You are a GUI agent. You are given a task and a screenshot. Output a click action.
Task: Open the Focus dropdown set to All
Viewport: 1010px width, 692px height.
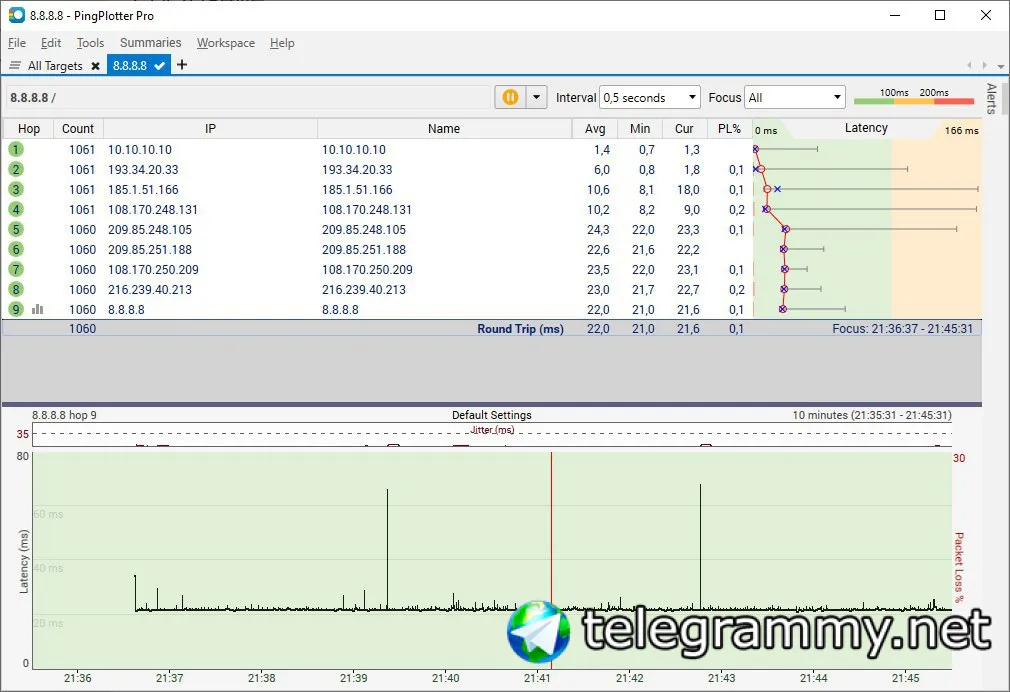coord(794,97)
